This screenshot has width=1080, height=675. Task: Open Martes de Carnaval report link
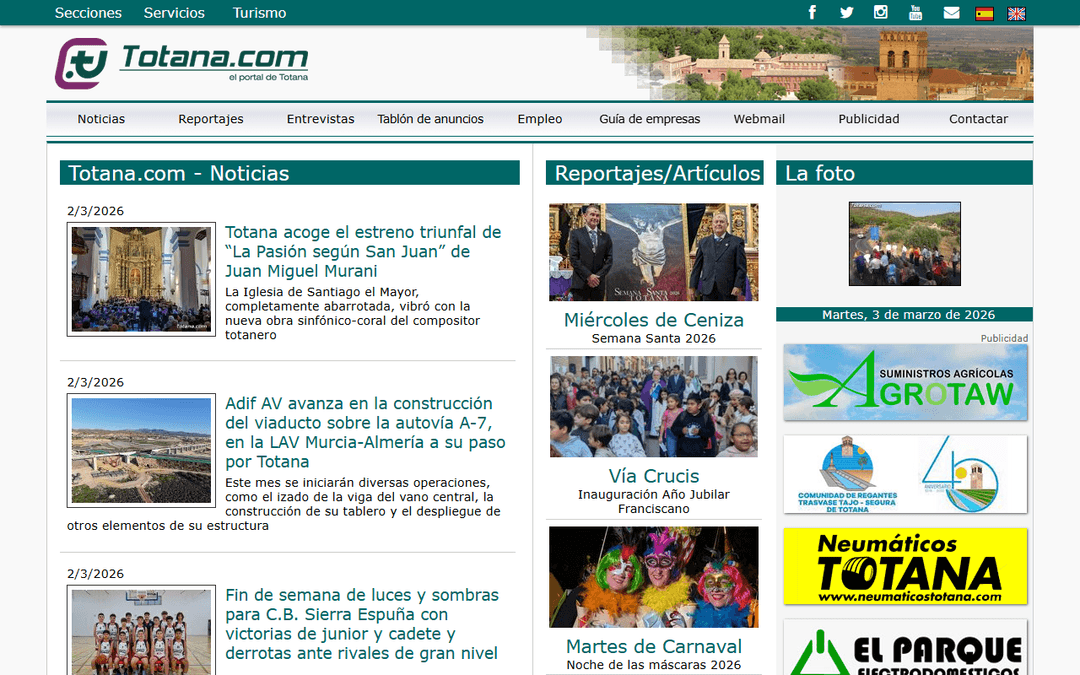point(654,646)
